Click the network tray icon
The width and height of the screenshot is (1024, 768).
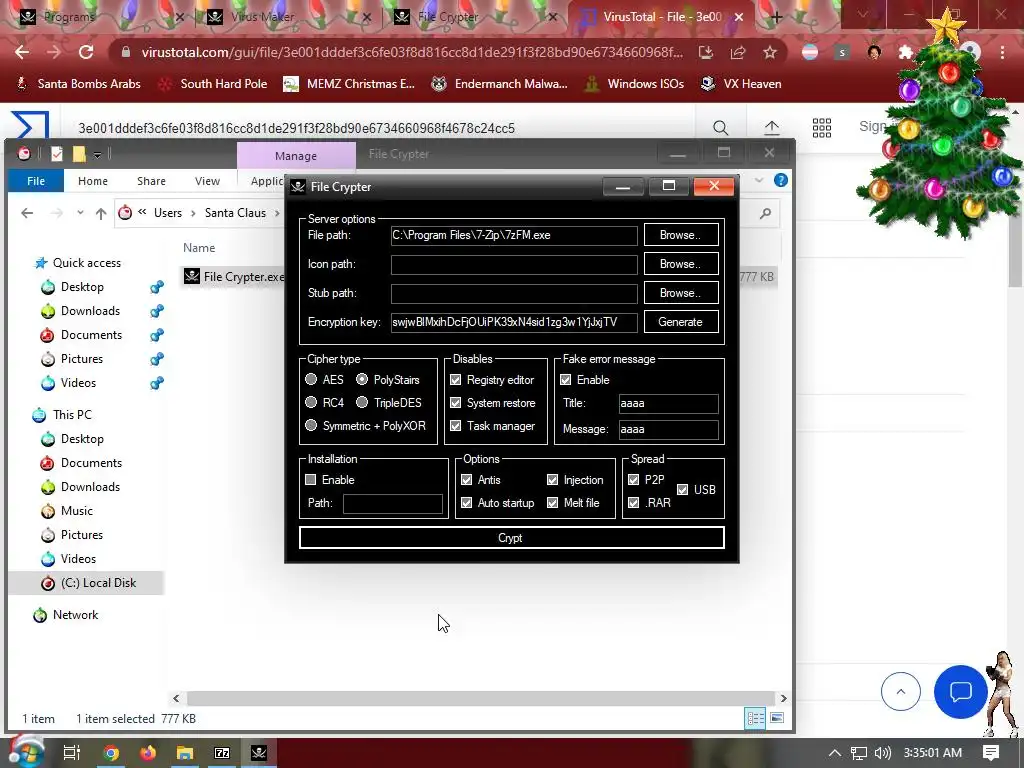tap(859, 753)
